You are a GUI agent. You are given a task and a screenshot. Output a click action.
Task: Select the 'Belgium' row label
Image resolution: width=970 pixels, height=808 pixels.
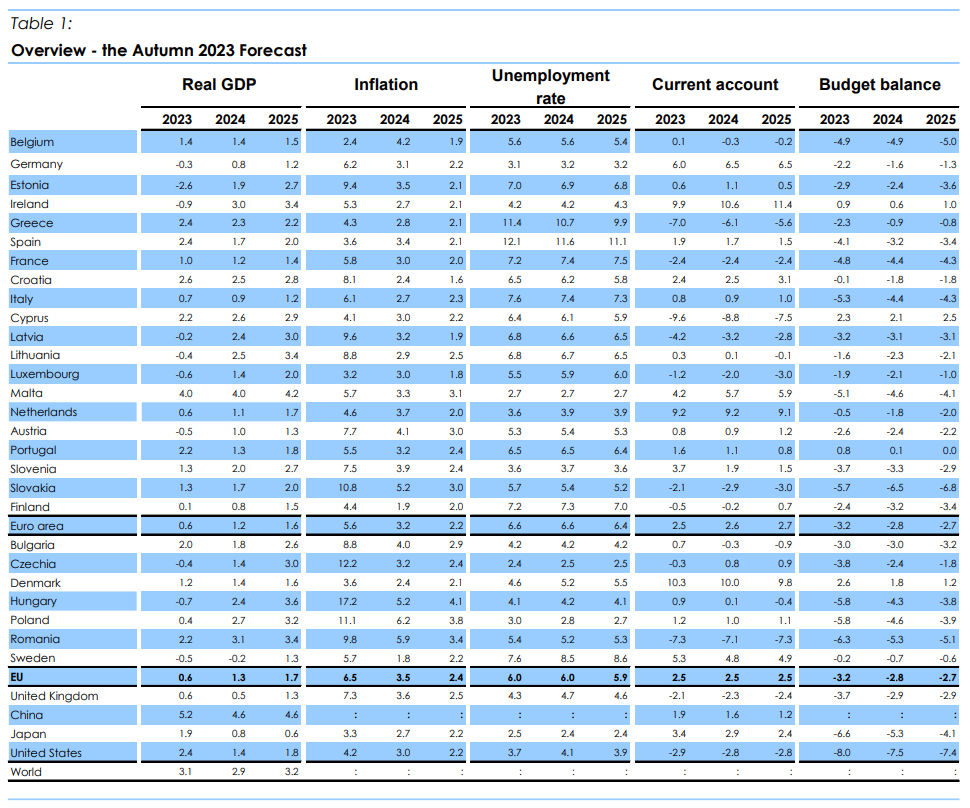(x=32, y=142)
